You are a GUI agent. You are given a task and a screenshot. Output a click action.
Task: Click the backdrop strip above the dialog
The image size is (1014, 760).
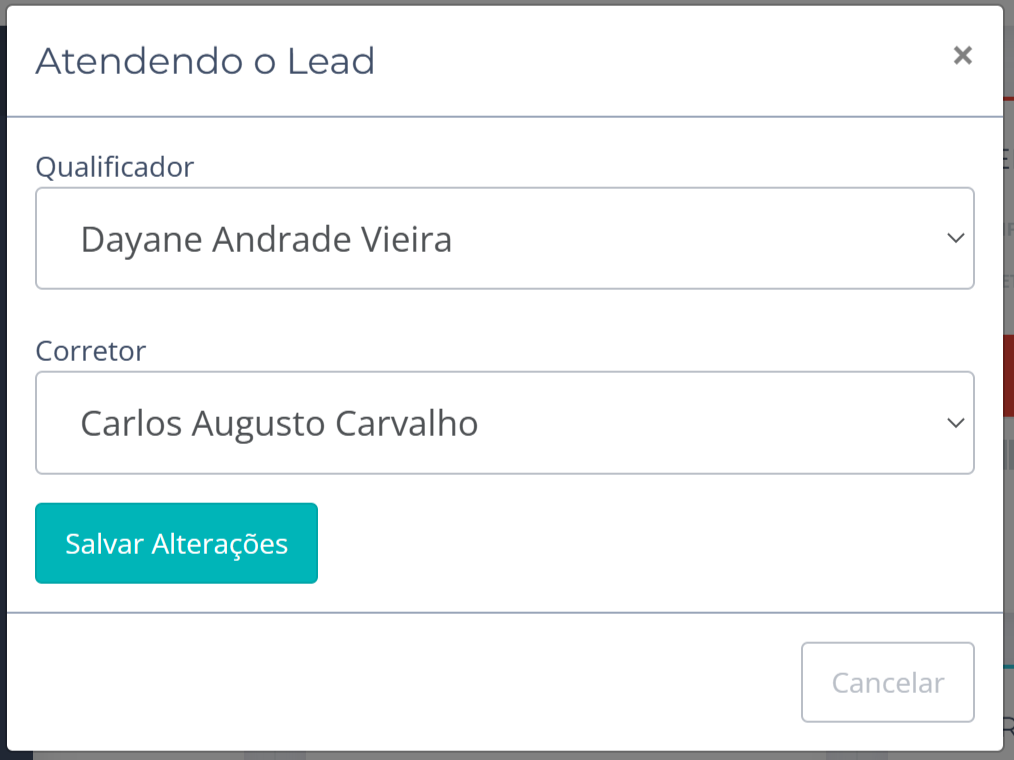click(x=500, y=2)
